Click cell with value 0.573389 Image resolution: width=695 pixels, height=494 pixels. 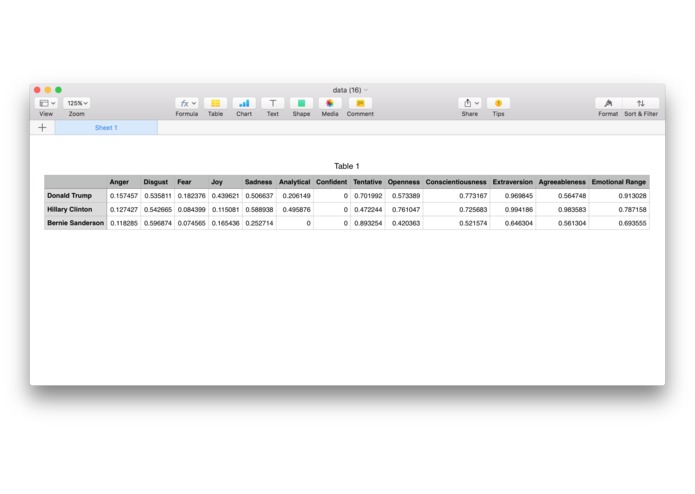[x=404, y=196]
